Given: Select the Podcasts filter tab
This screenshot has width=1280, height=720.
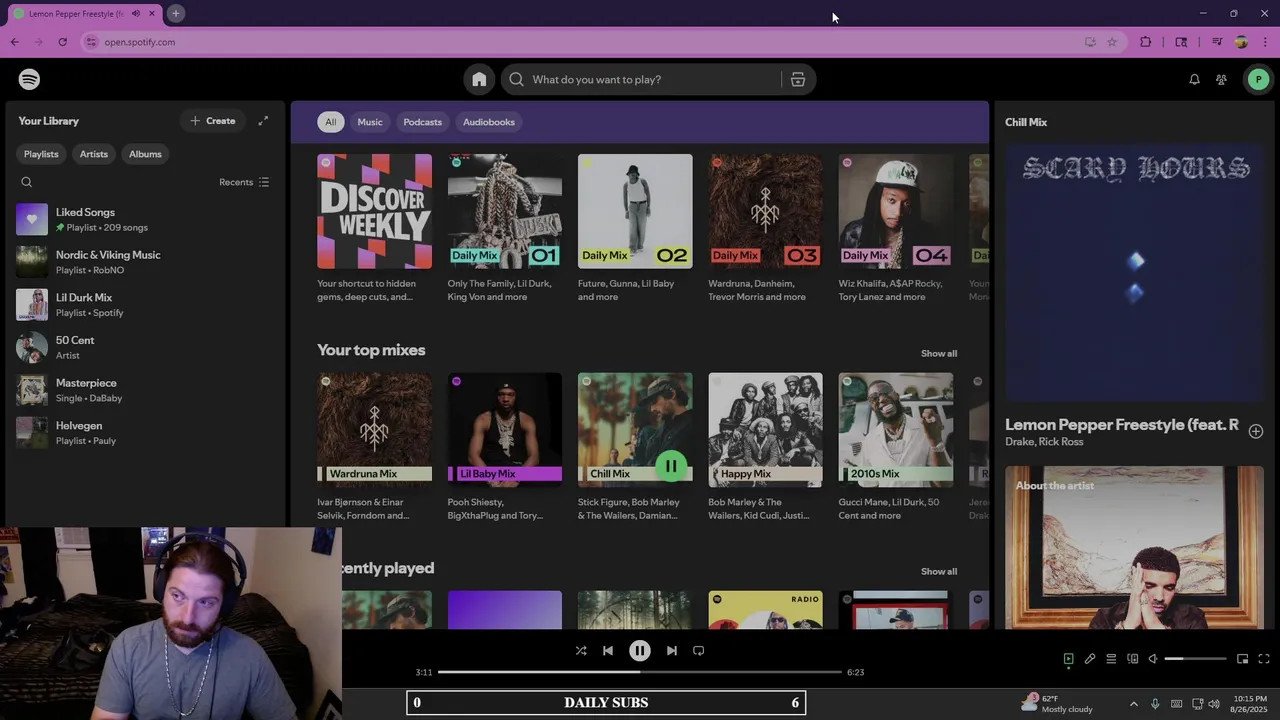Looking at the screenshot, I should [x=422, y=122].
